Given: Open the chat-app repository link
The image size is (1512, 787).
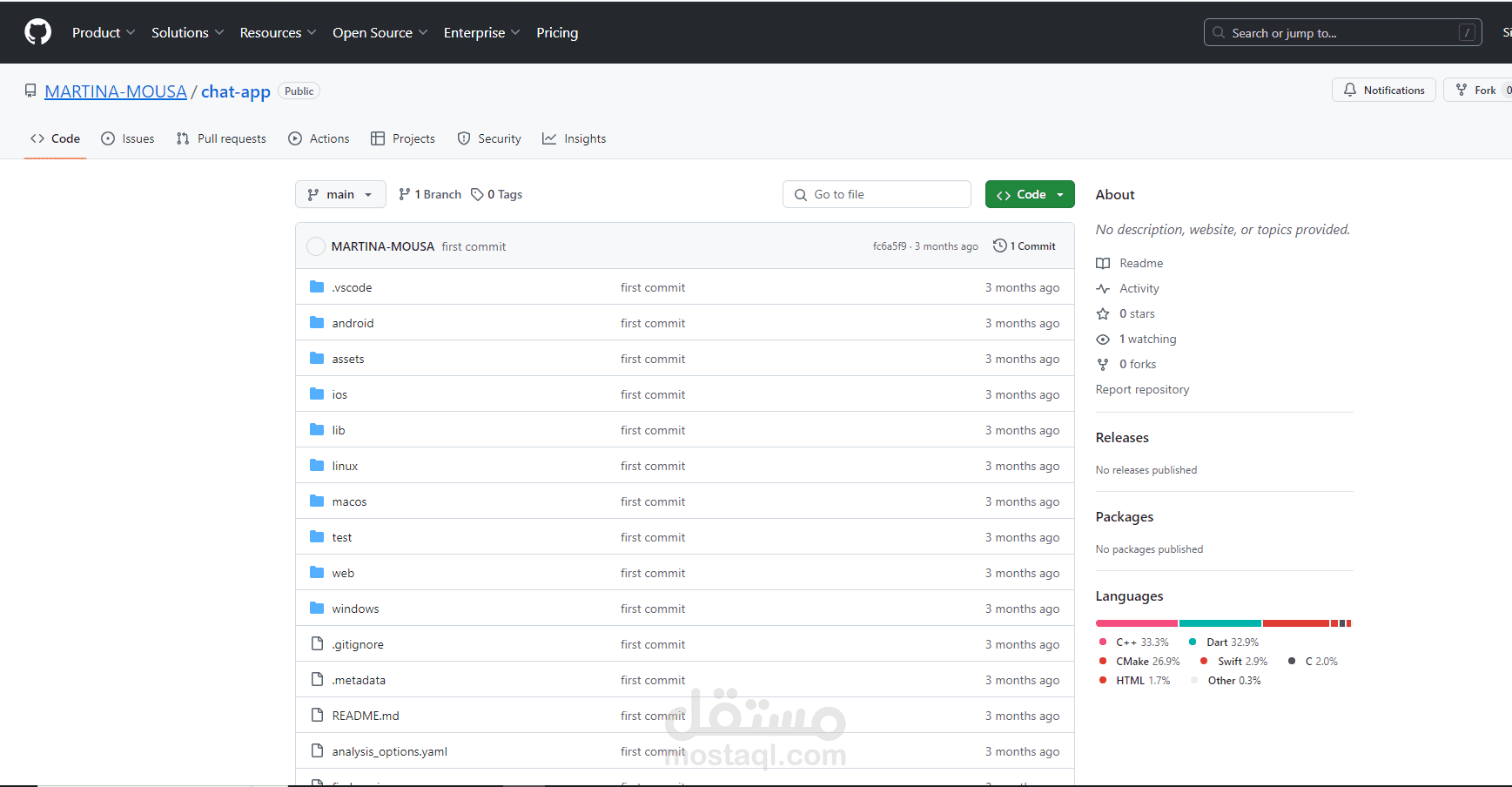Looking at the screenshot, I should pos(236,91).
